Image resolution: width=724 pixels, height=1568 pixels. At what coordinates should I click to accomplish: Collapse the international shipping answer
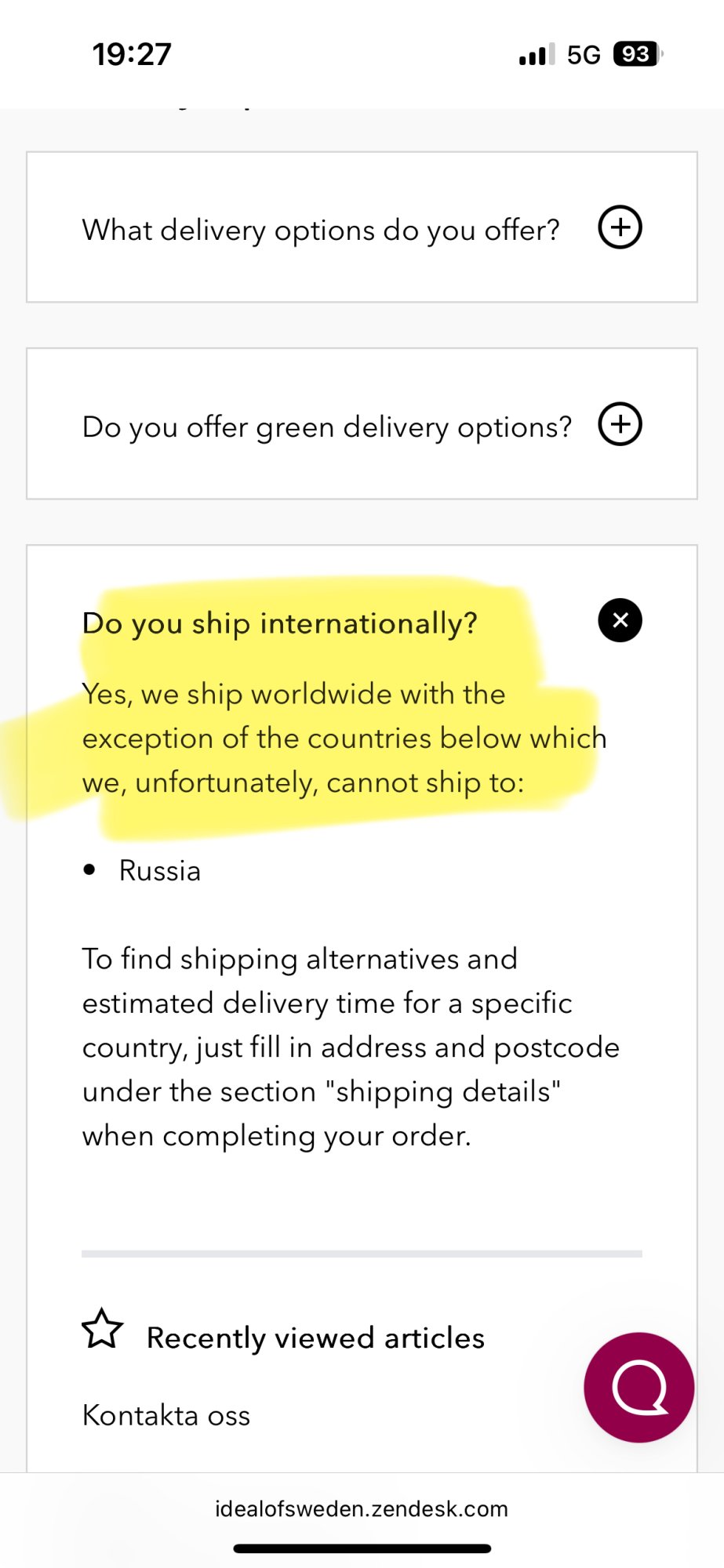point(620,620)
